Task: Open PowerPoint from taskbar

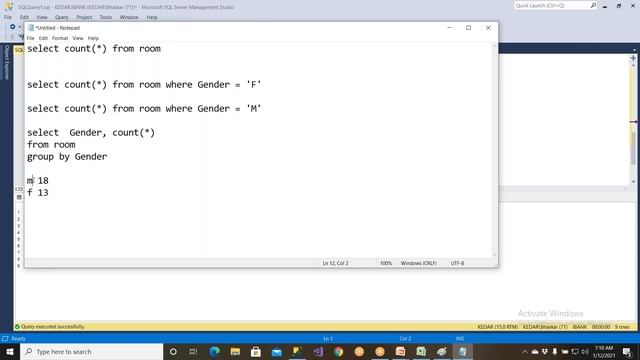Action: (x=400, y=351)
